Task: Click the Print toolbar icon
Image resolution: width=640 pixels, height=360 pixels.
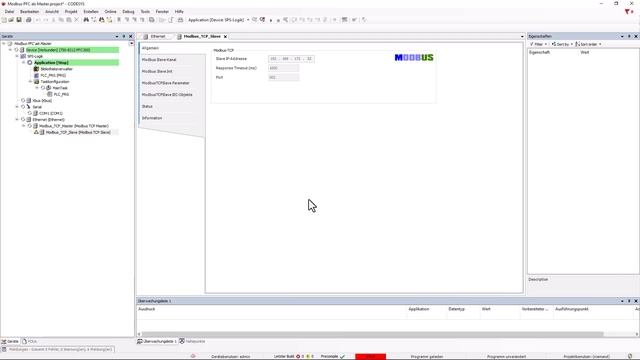Action: pyautogui.click(x=28, y=20)
